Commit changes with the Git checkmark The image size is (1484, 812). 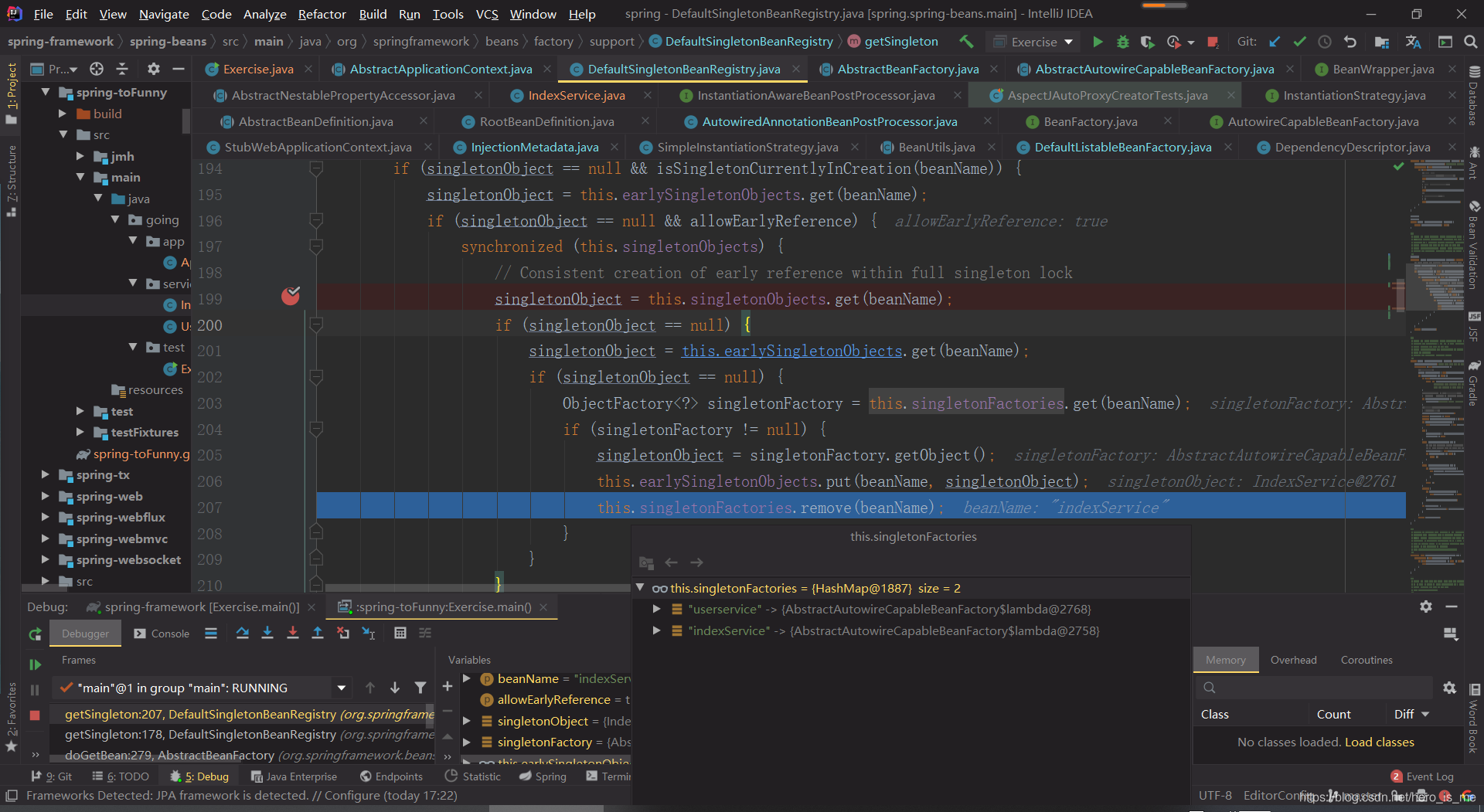pyautogui.click(x=1299, y=42)
